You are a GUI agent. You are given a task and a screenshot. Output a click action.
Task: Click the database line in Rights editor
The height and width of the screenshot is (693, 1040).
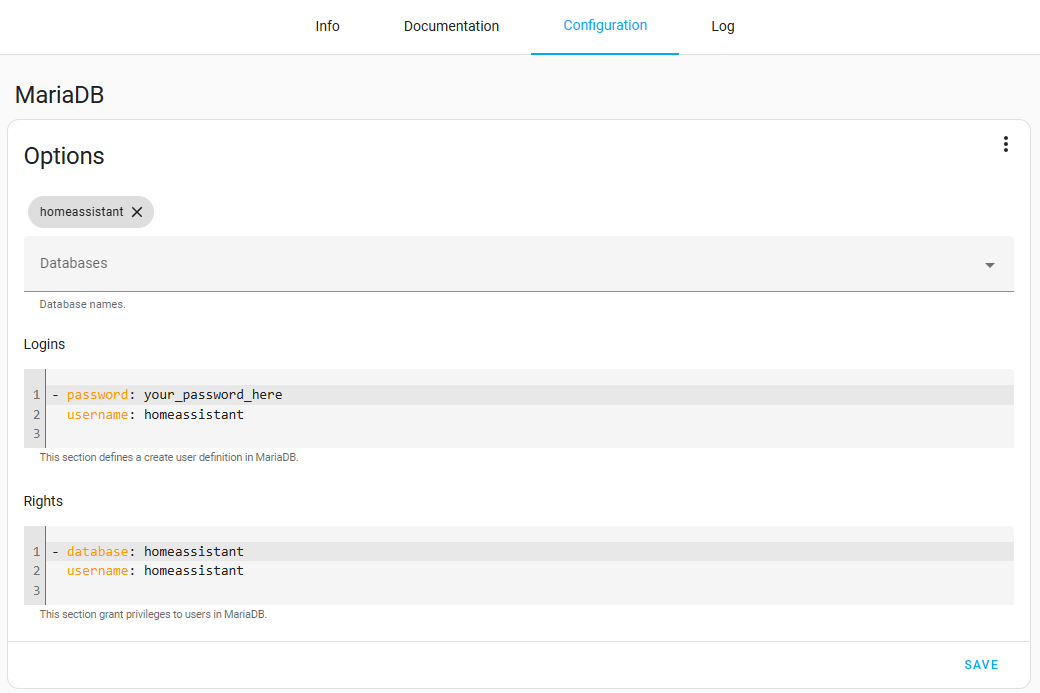tap(530, 551)
